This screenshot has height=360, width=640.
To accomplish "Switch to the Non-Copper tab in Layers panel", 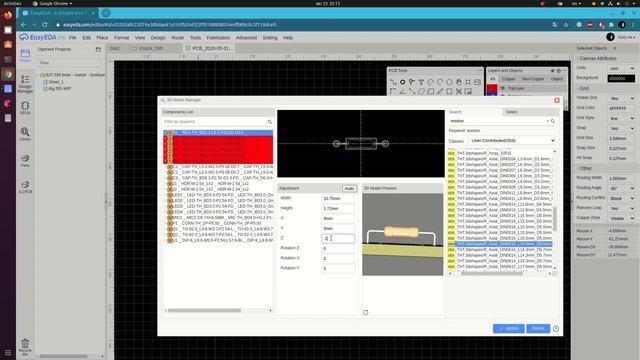I will (533, 79).
